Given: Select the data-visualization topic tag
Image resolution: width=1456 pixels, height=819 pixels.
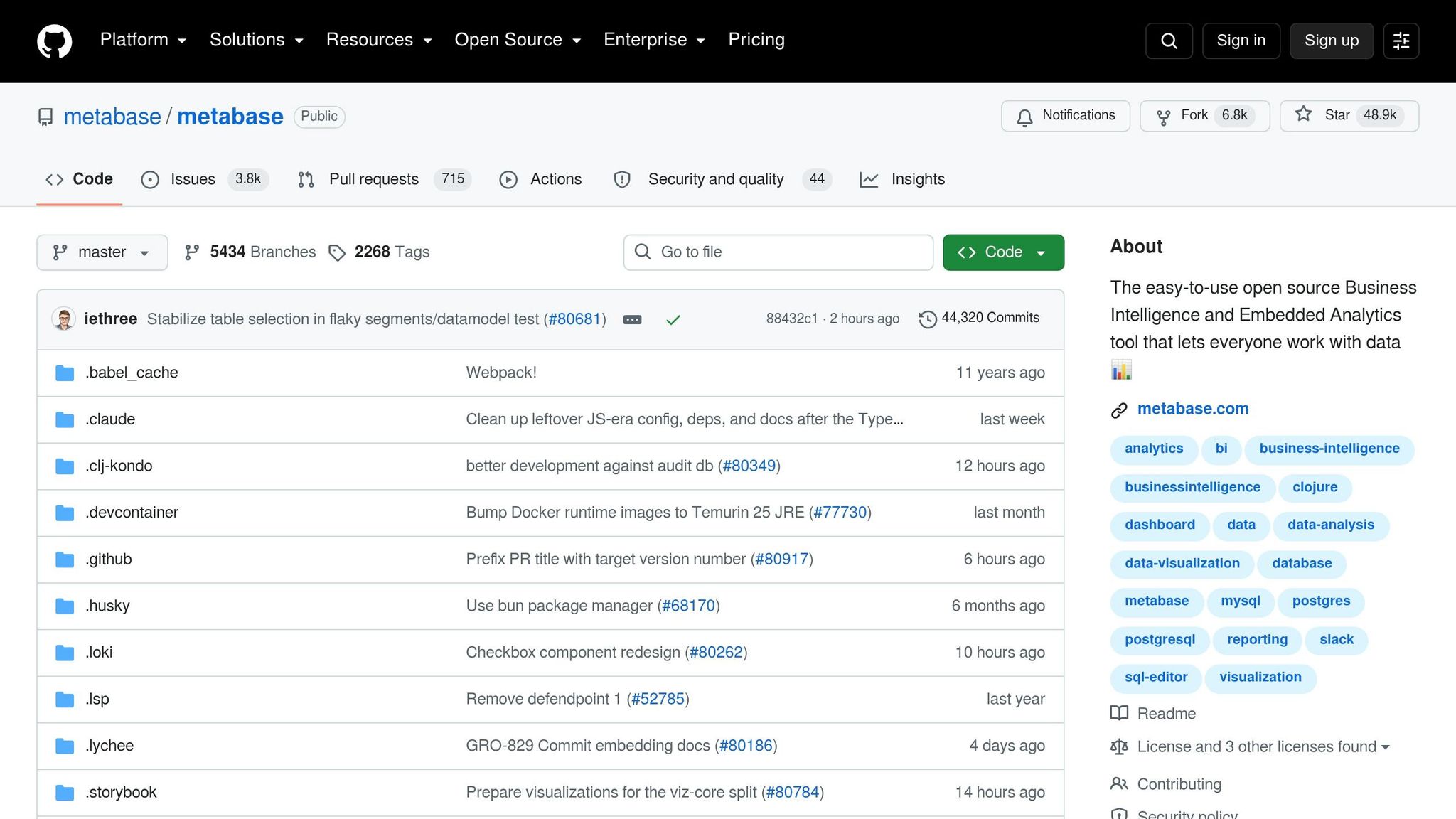Looking at the screenshot, I should pos(1182,564).
